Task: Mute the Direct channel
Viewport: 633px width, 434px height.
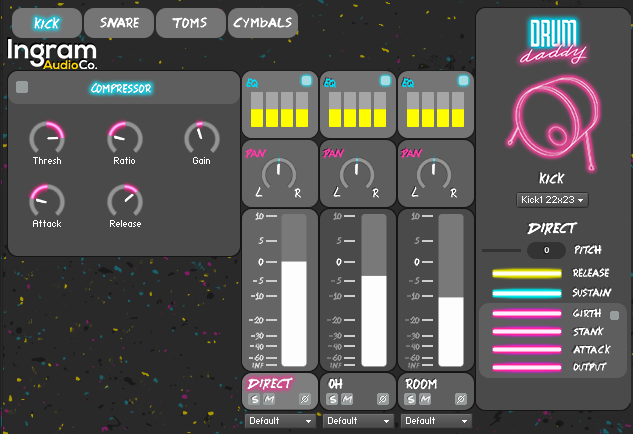Action: pyautogui.click(x=269, y=399)
